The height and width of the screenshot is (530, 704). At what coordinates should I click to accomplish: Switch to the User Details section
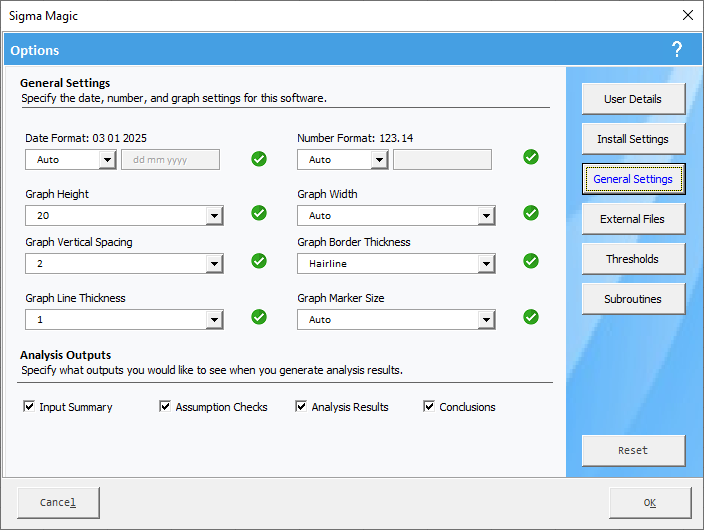point(633,99)
